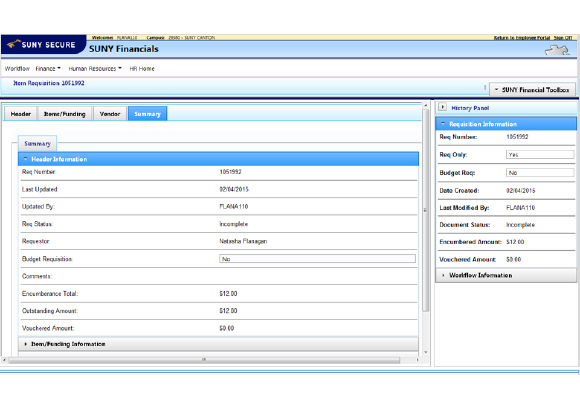This screenshot has height=410, width=580.
Task: Click Requestor name Natasha Flanagan
Action: coord(243,241)
